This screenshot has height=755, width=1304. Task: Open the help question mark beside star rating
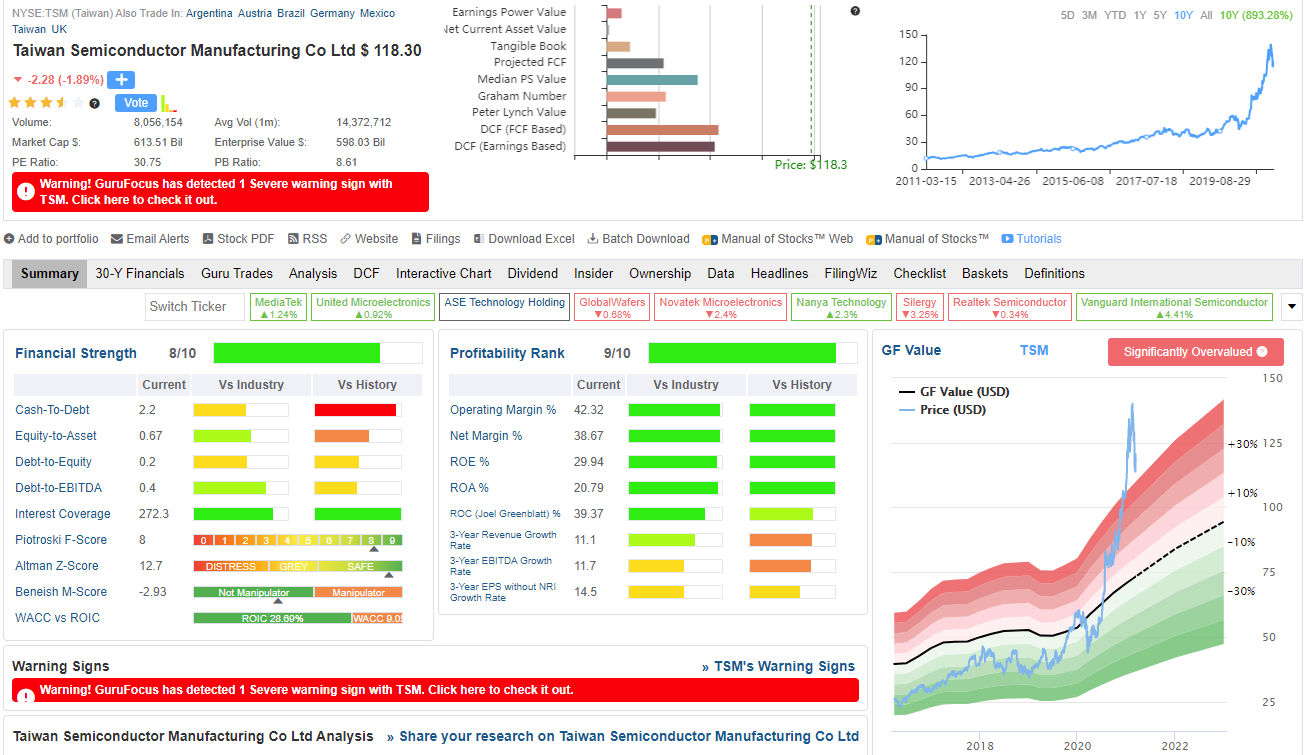coord(94,103)
